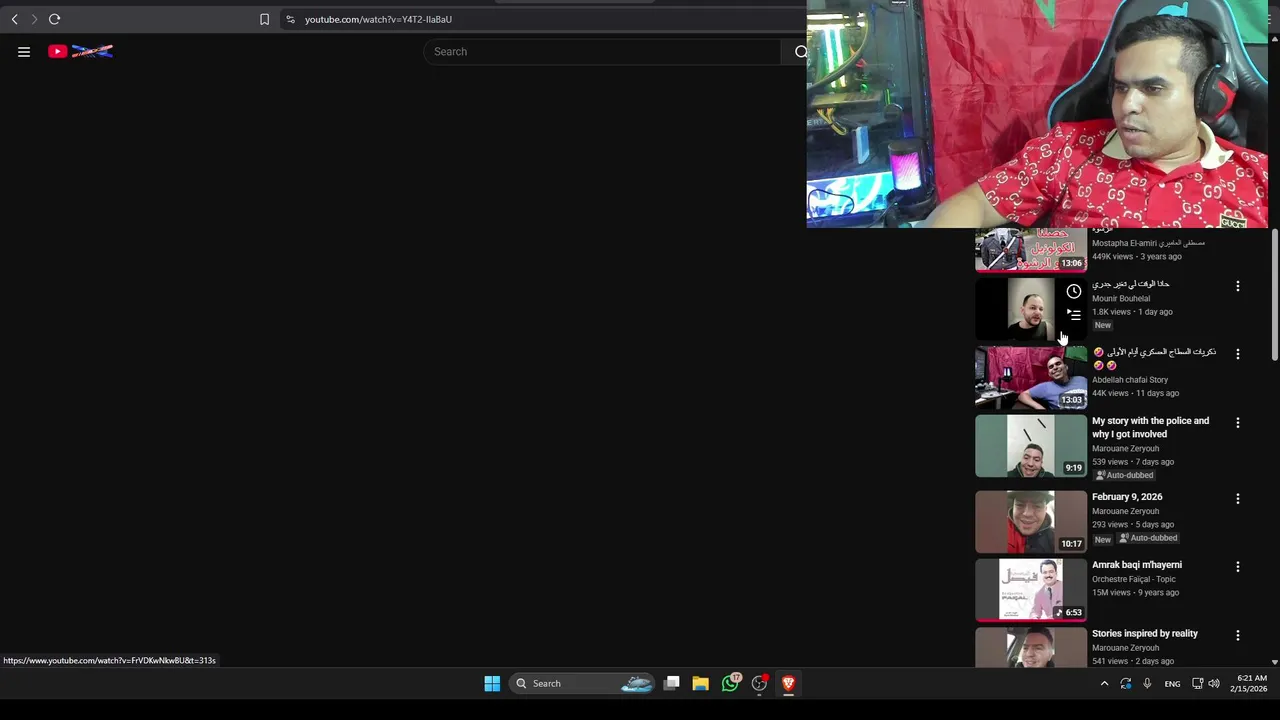The image size is (1280, 720).
Task: Open the OBS icon on the taskbar
Action: pyautogui.click(x=760, y=683)
